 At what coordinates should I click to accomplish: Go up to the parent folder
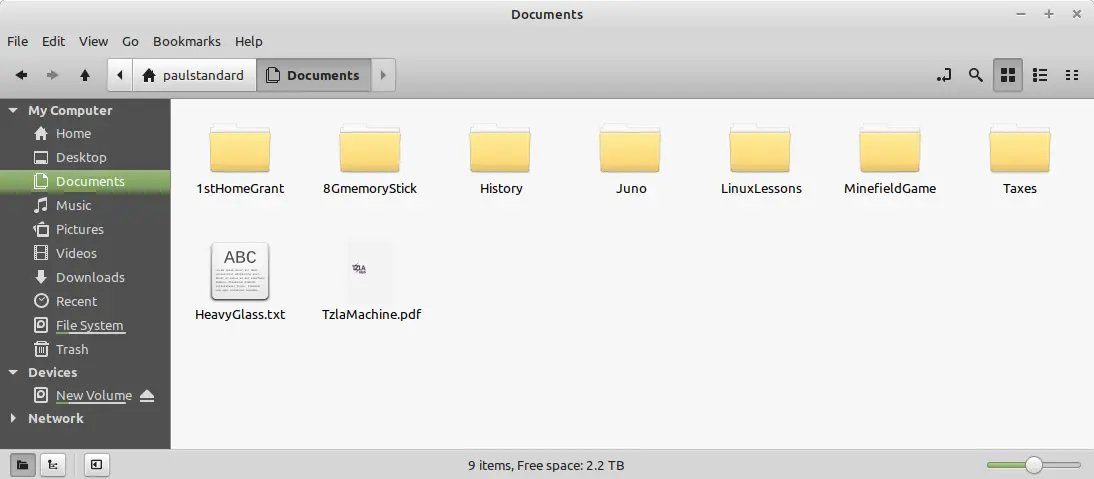tap(84, 75)
